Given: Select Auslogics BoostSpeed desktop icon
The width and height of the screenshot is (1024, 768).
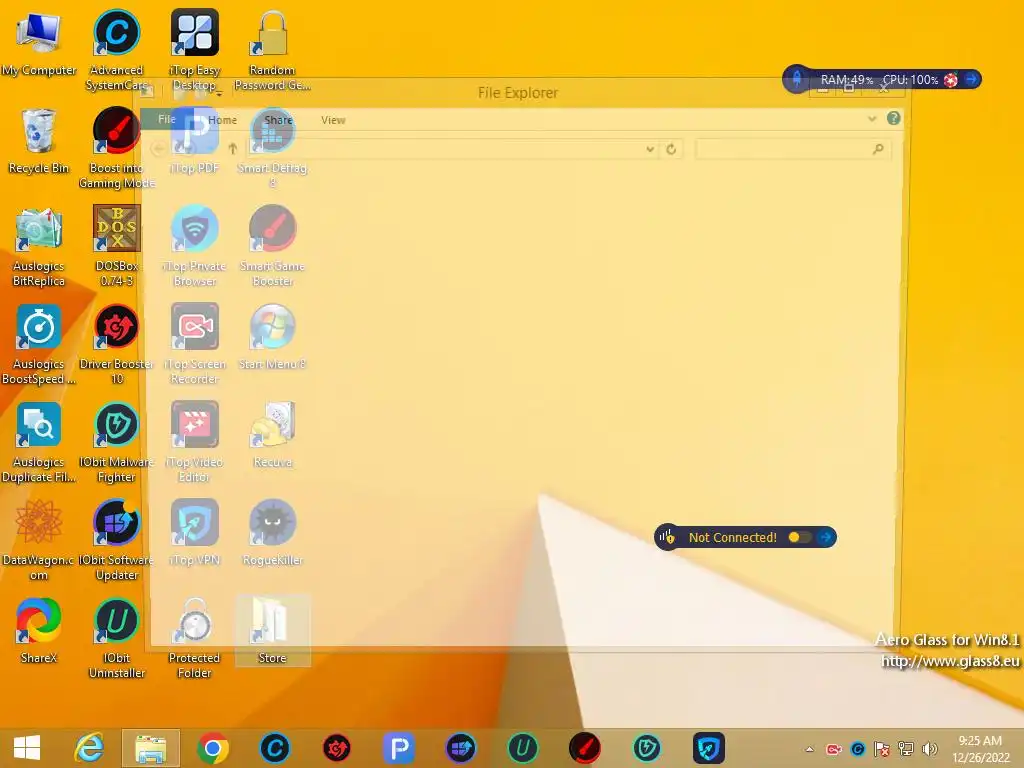Looking at the screenshot, I should coord(39,344).
